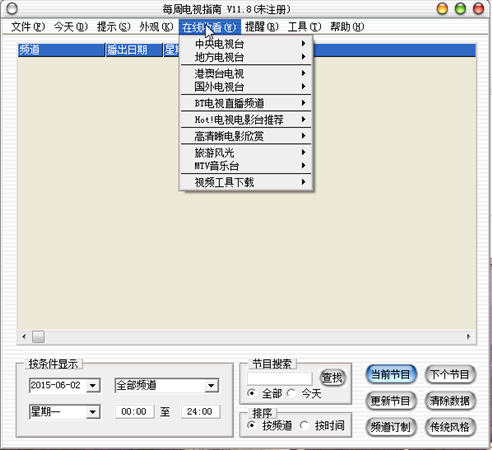Open the 外观(K) menu
The image size is (492, 450).
point(156,27)
